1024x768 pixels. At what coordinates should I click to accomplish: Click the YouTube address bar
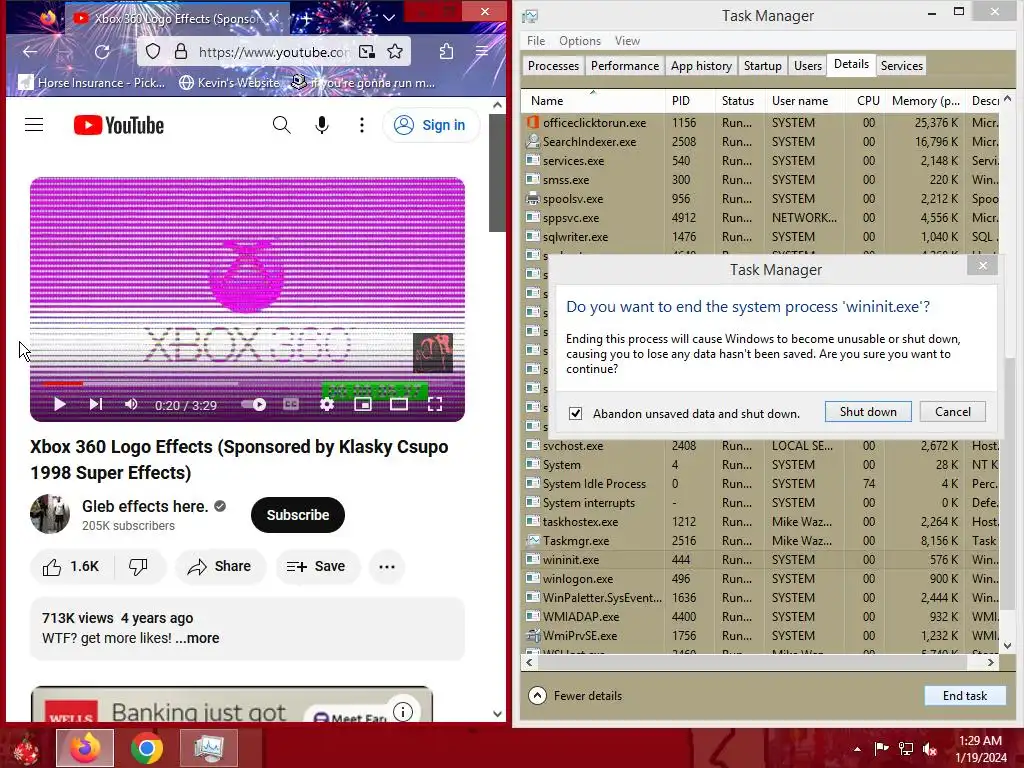274,52
